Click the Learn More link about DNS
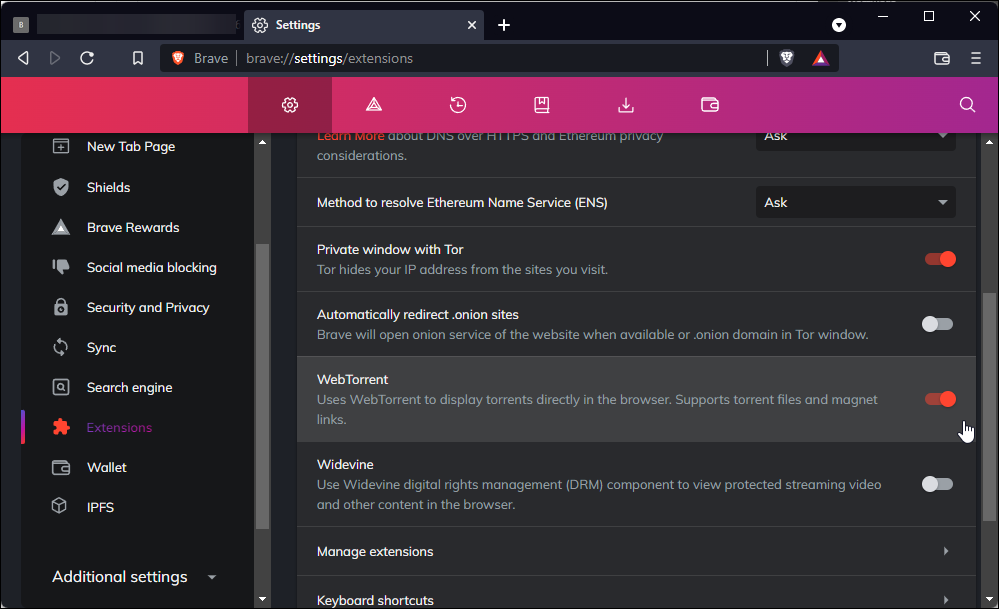The image size is (999, 609). click(x=344, y=135)
